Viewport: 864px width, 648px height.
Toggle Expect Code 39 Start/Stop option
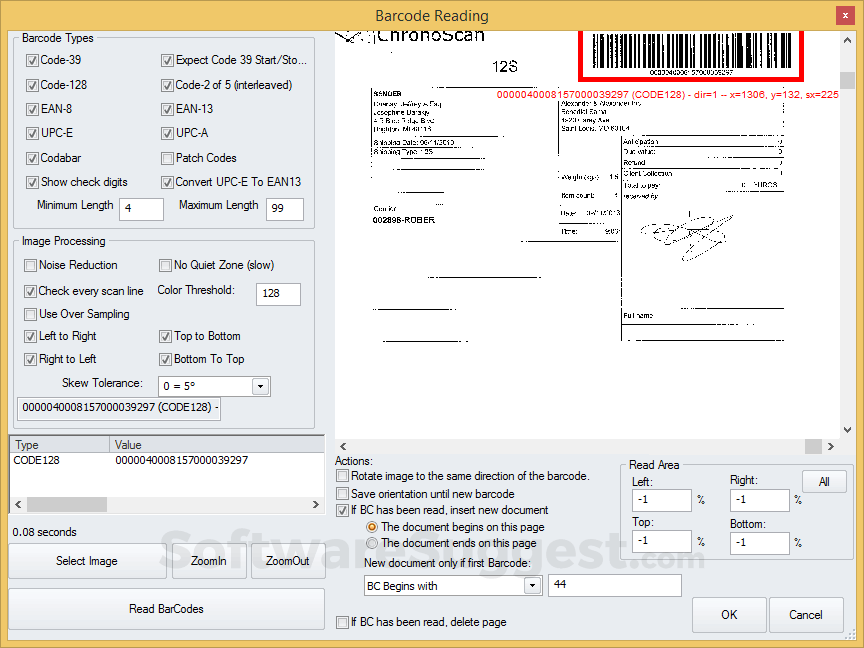click(167, 61)
